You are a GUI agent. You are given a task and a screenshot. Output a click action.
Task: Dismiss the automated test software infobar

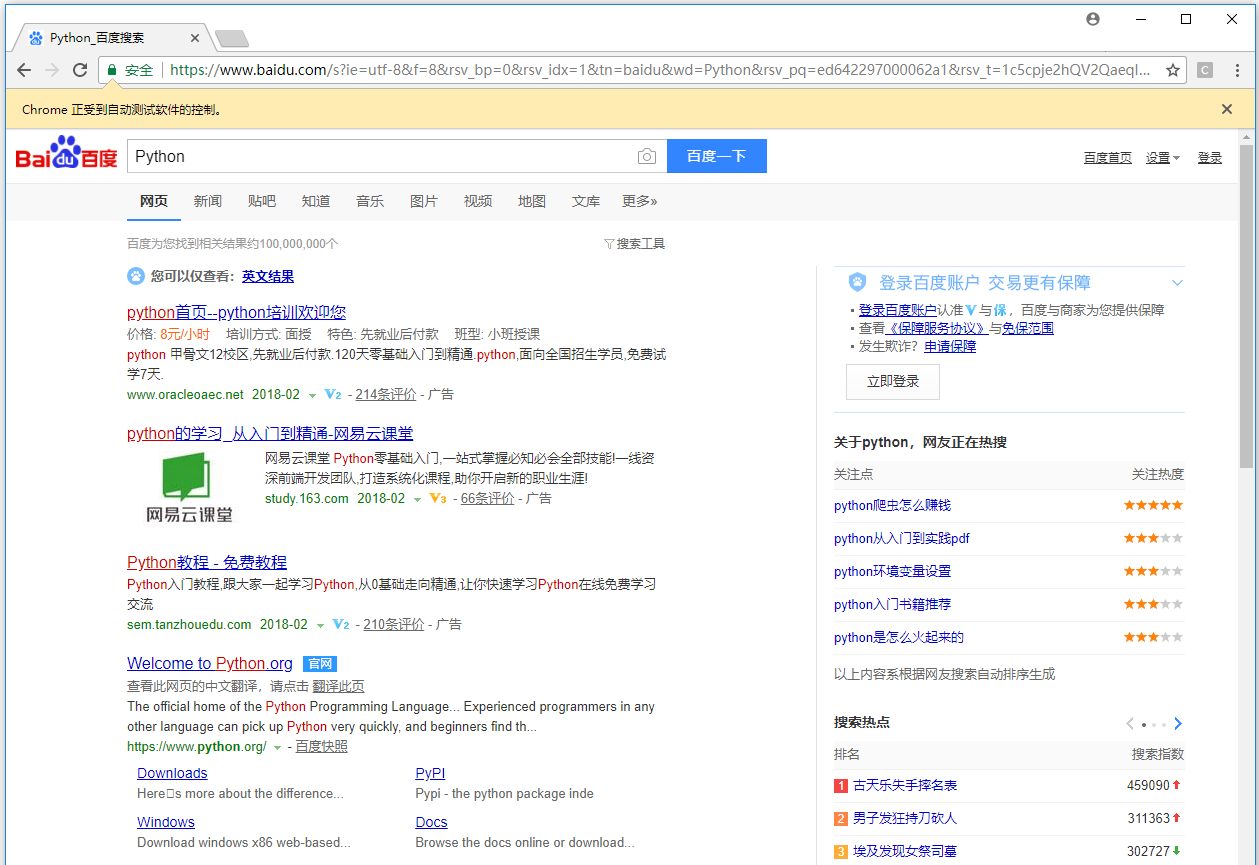point(1227,109)
